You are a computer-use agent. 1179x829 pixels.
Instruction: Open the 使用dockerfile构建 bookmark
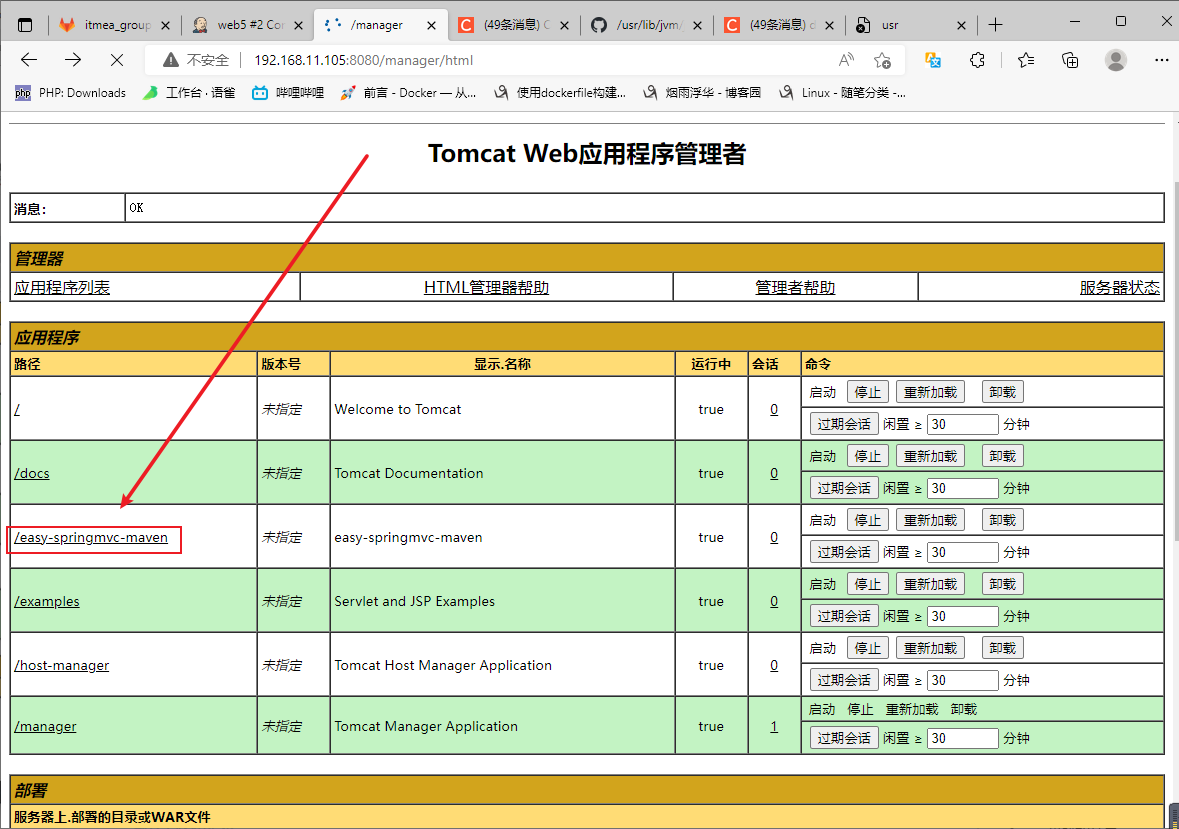(559, 92)
